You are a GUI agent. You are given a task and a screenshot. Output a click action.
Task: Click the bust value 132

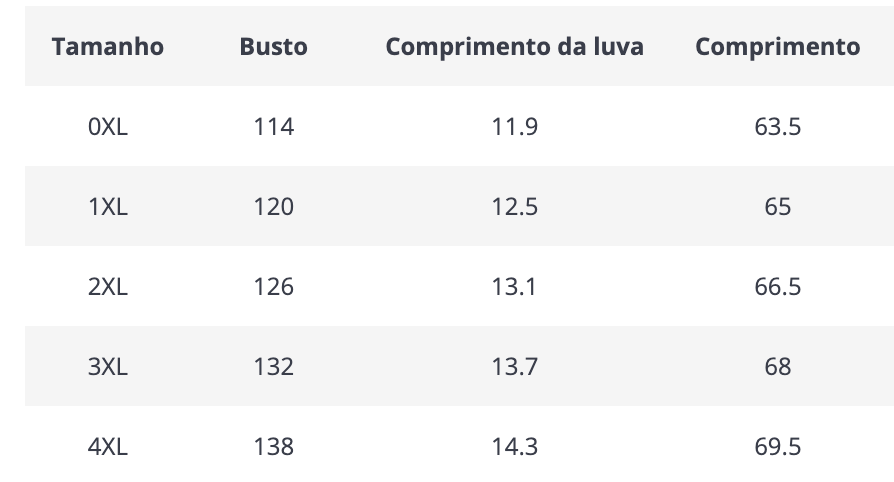[x=274, y=366]
